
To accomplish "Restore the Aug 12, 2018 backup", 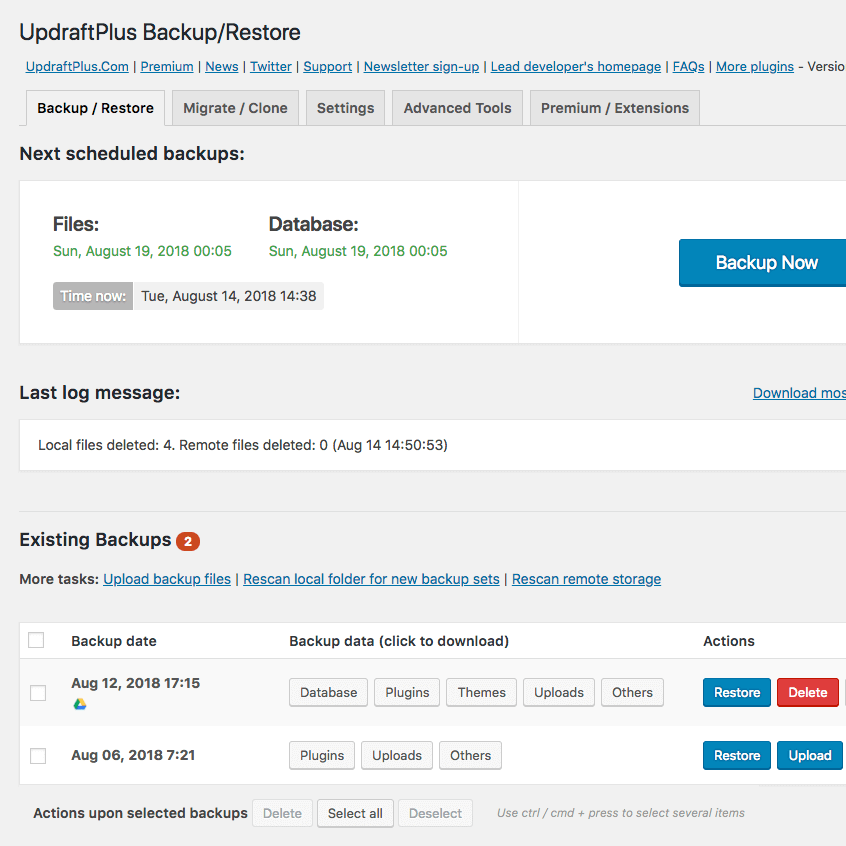I will 737,692.
